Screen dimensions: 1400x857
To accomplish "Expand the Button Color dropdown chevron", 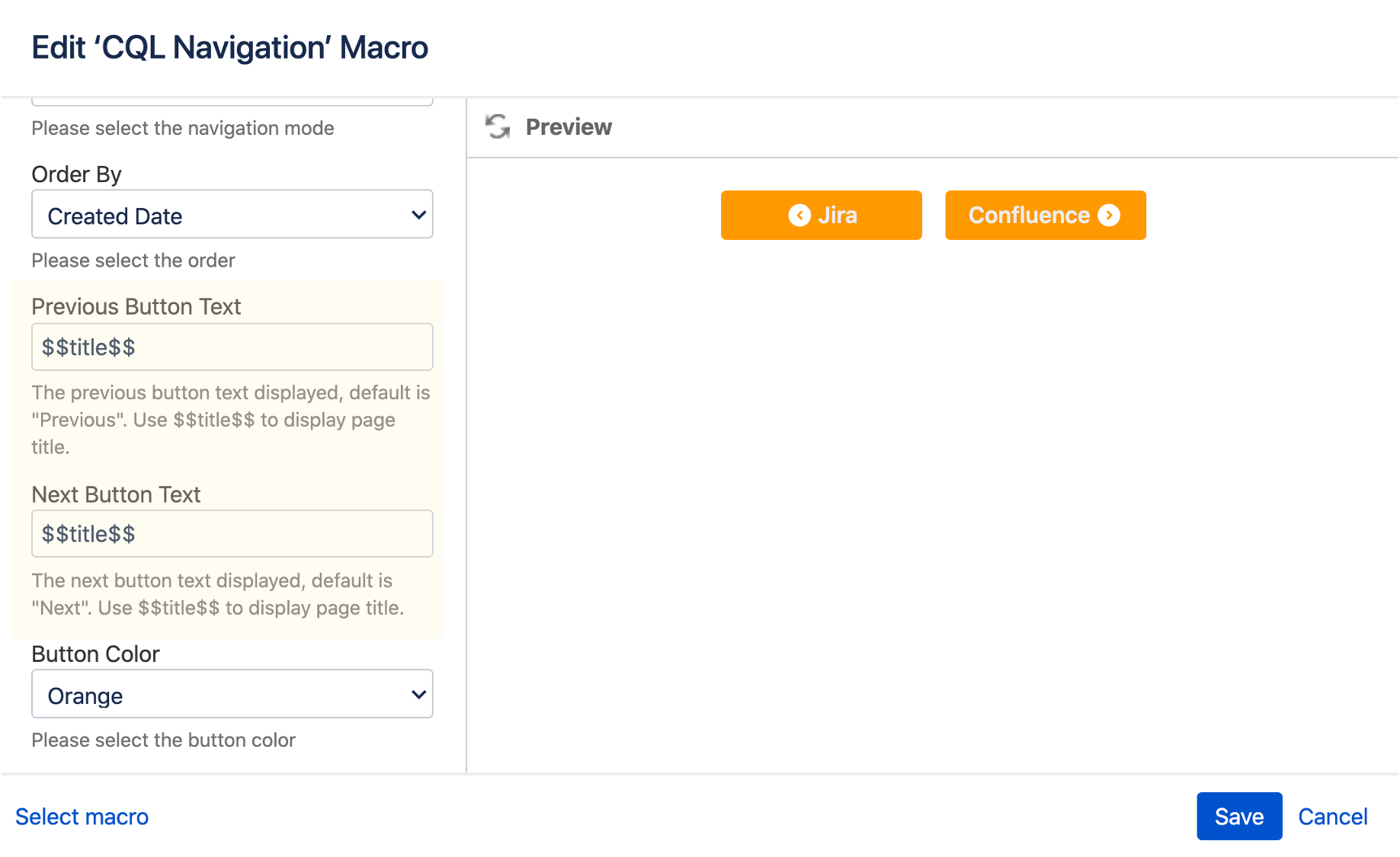I will coord(418,694).
